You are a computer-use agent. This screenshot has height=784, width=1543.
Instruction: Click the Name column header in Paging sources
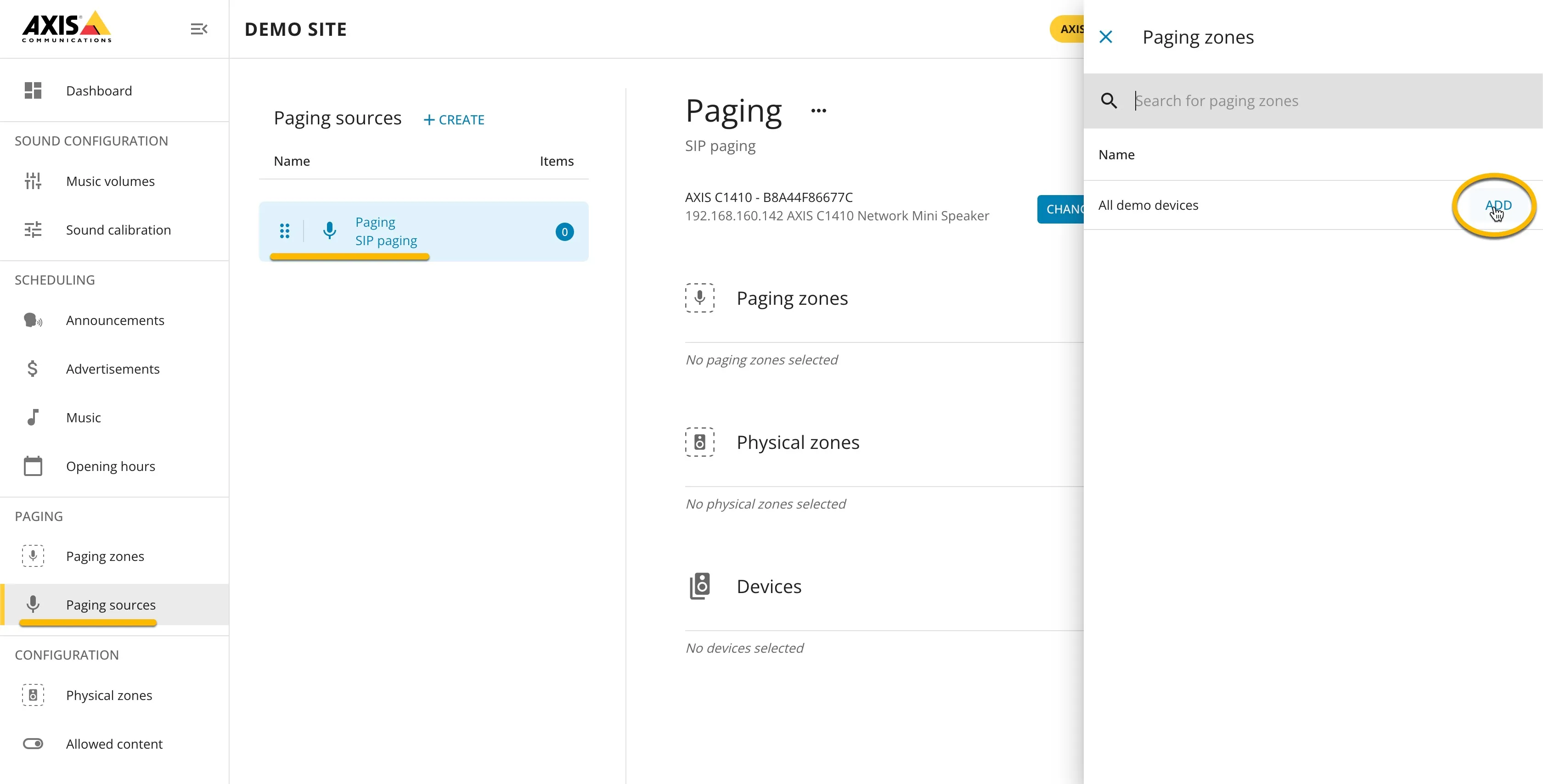(292, 161)
